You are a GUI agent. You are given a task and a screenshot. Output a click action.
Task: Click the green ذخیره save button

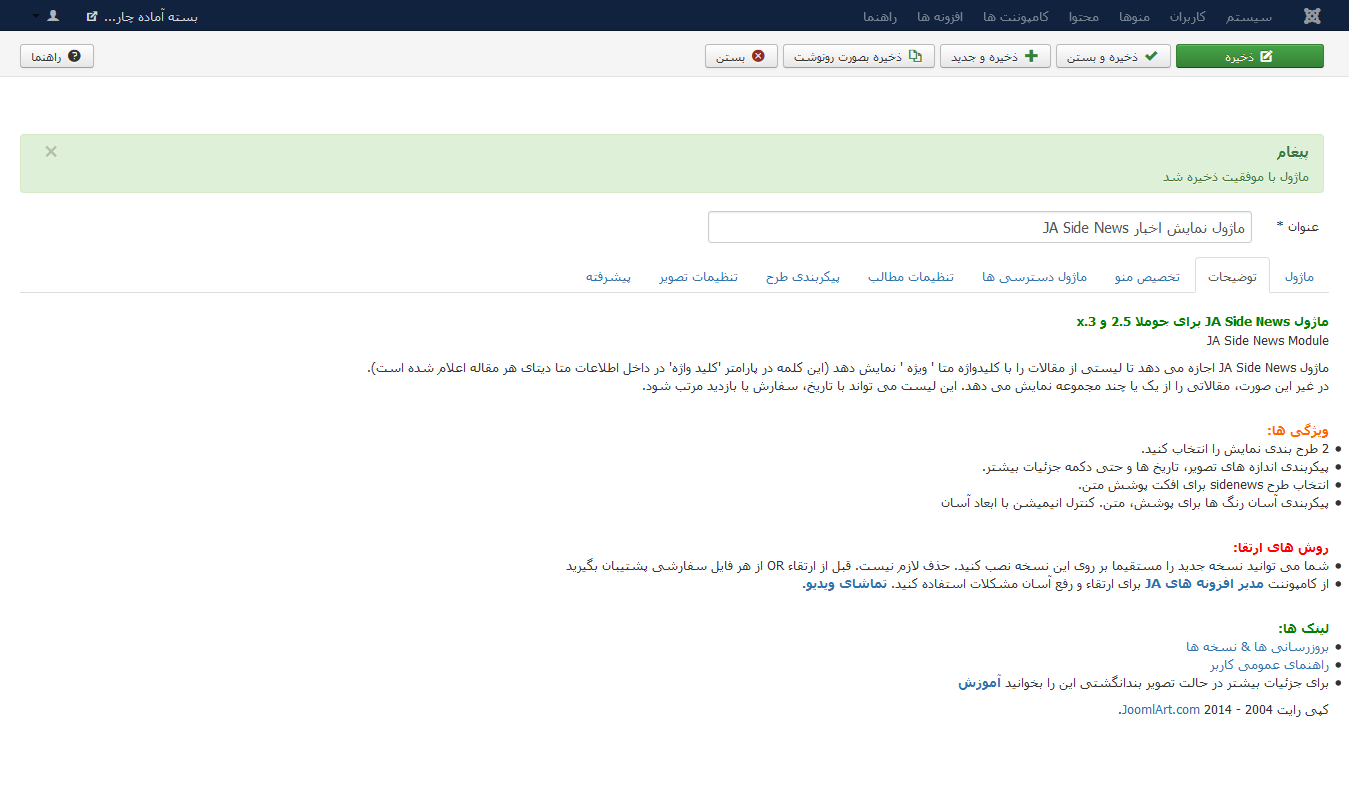(x=1249, y=56)
